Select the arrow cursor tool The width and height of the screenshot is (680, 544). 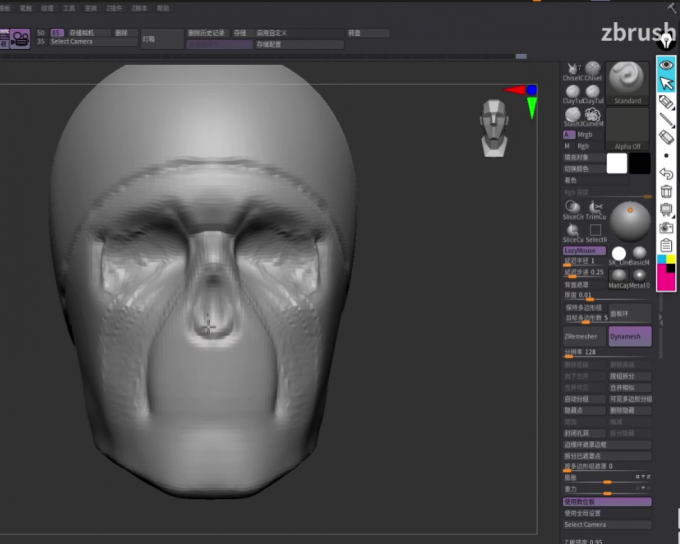click(x=666, y=83)
